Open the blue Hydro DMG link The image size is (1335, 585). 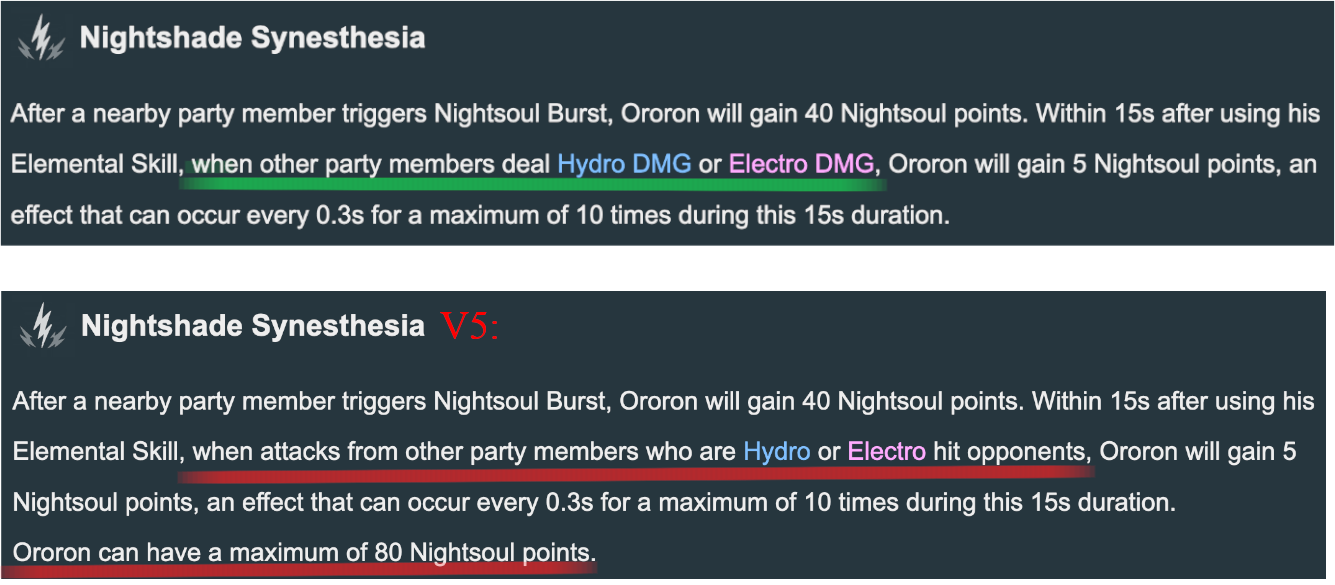[624, 164]
